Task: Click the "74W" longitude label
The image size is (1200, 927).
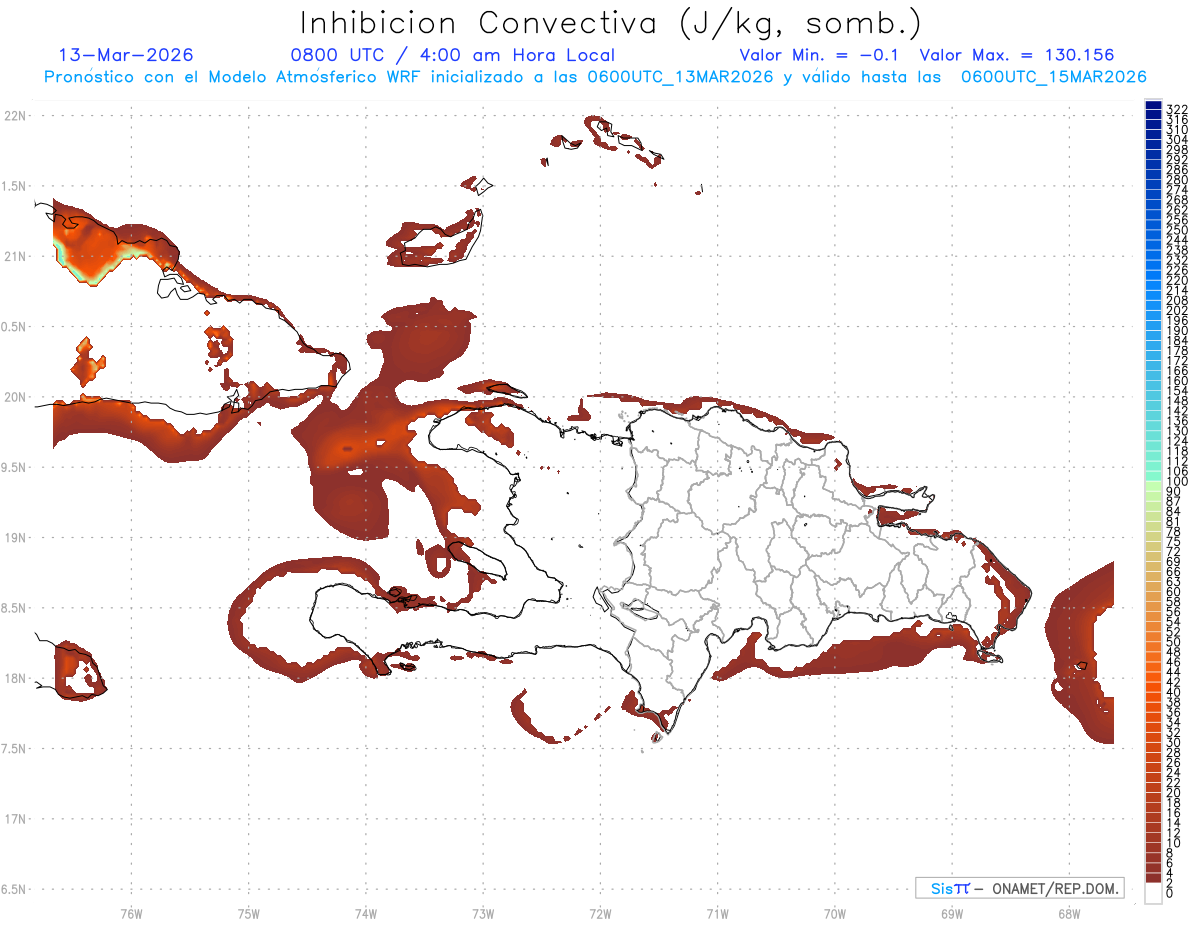Action: click(365, 913)
